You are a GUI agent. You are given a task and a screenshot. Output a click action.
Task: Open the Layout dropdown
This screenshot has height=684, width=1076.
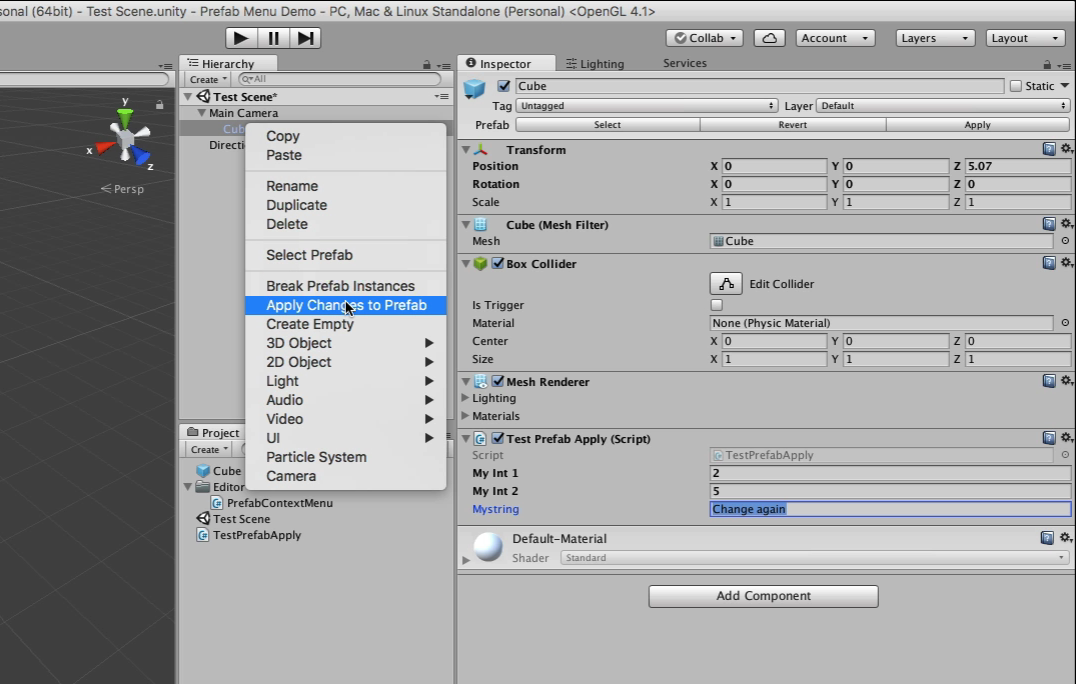1025,38
